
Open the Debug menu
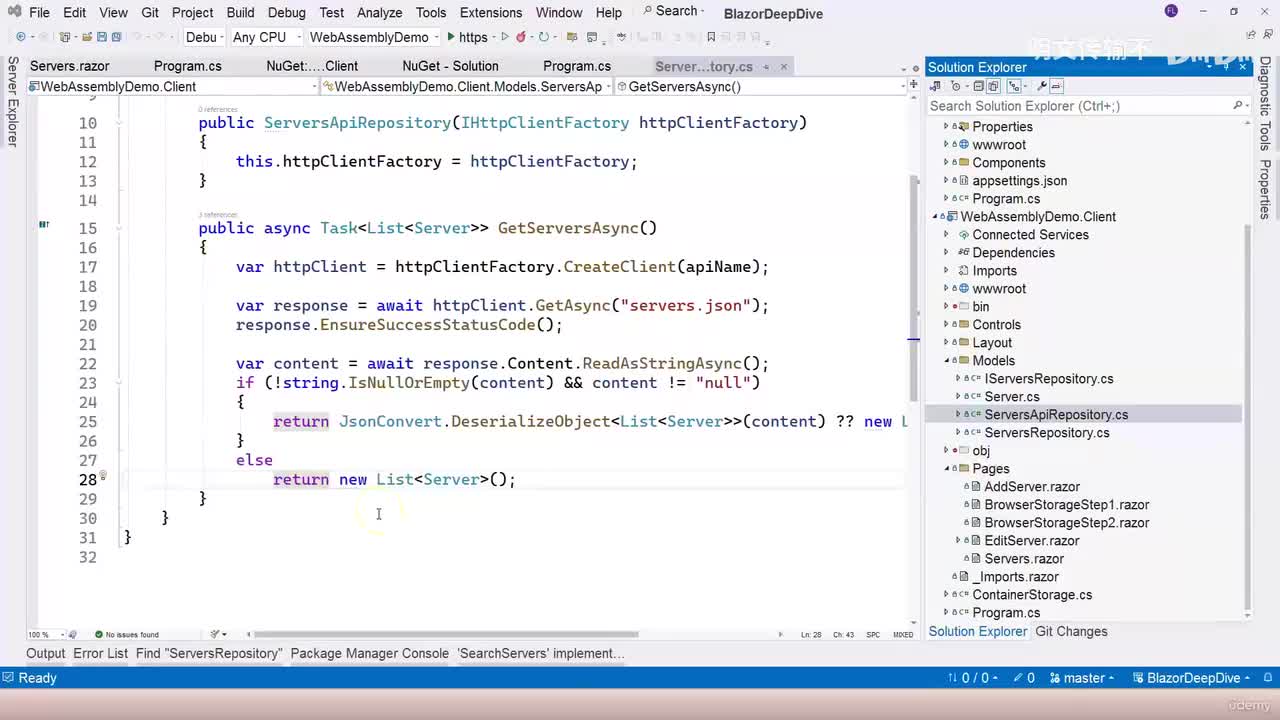click(x=287, y=12)
